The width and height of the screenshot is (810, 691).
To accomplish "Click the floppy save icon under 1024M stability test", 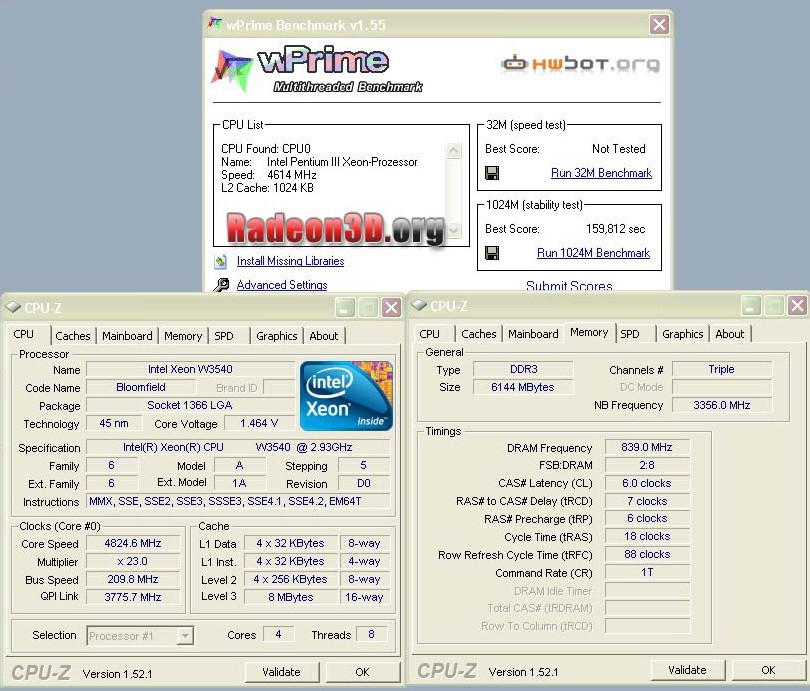I will [x=492, y=253].
